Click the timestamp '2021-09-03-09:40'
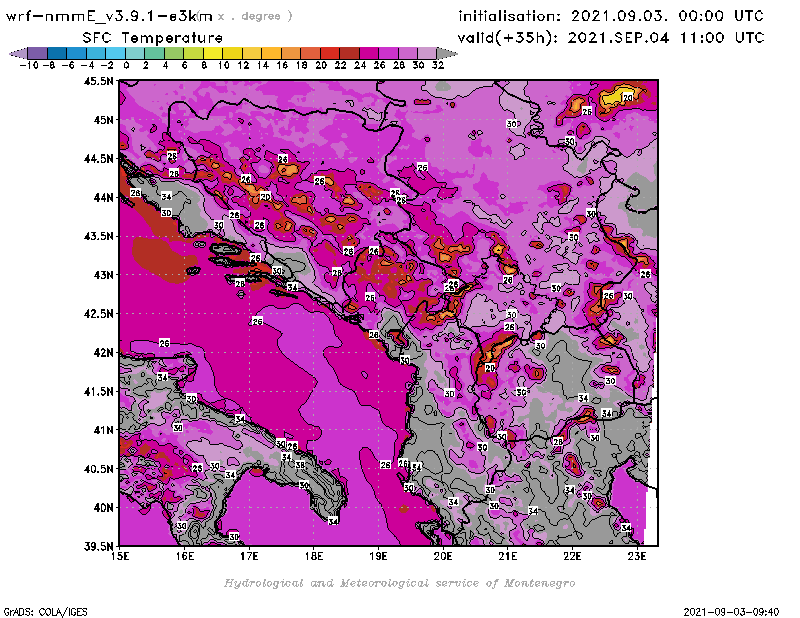Viewport: 800px width, 618px height. (x=731, y=612)
